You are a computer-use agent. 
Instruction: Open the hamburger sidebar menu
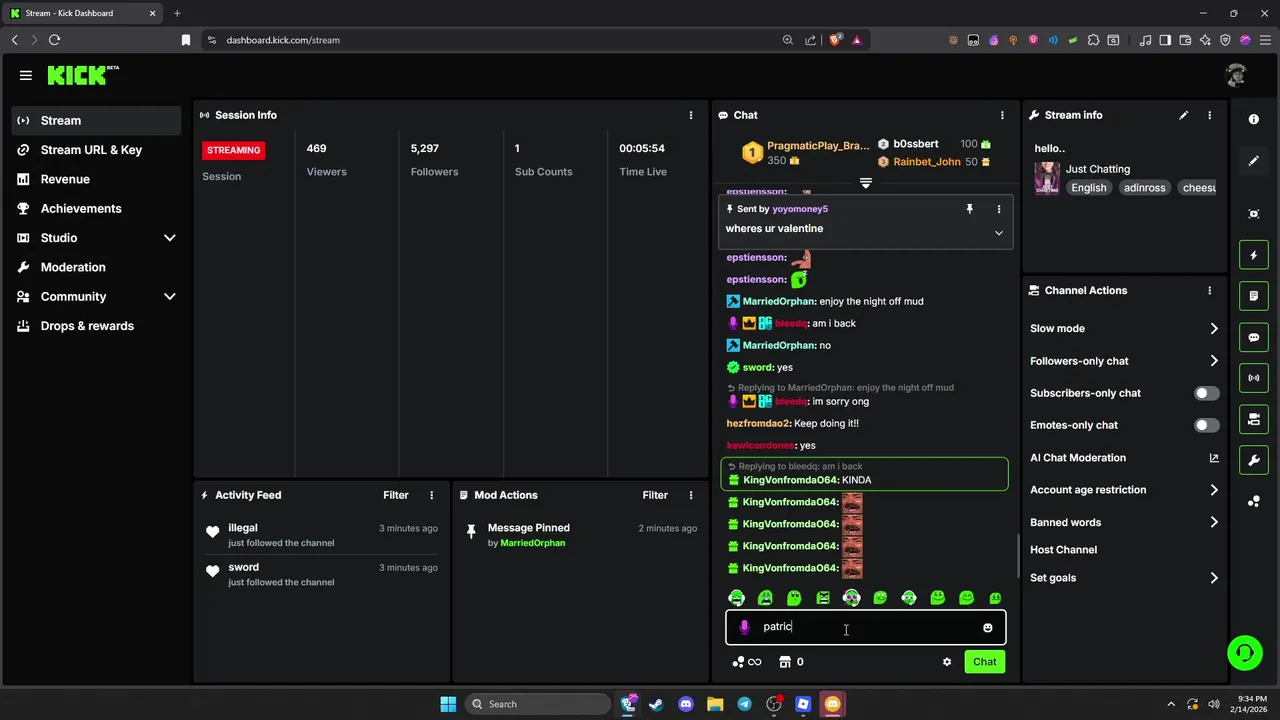(x=25, y=75)
